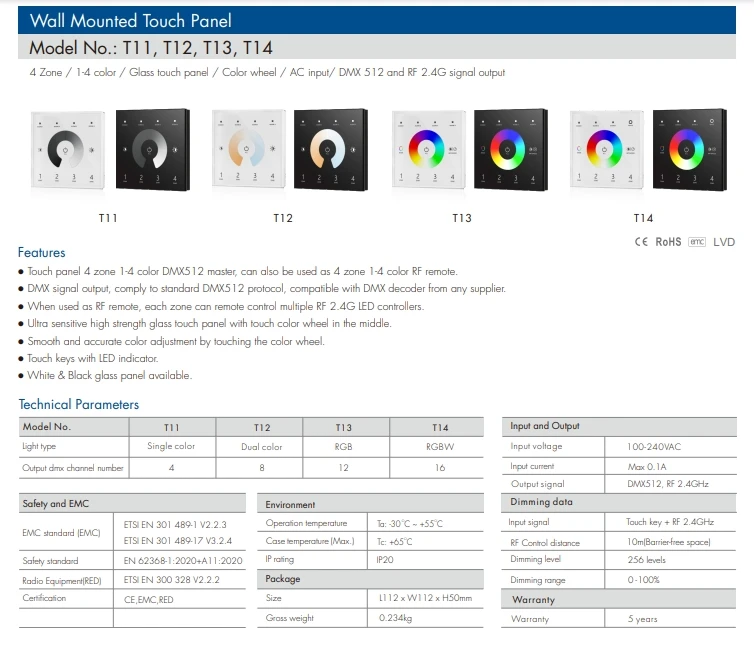754x653 pixels.
Task: Click the '0.234kg' gross weight value
Action: [395, 618]
